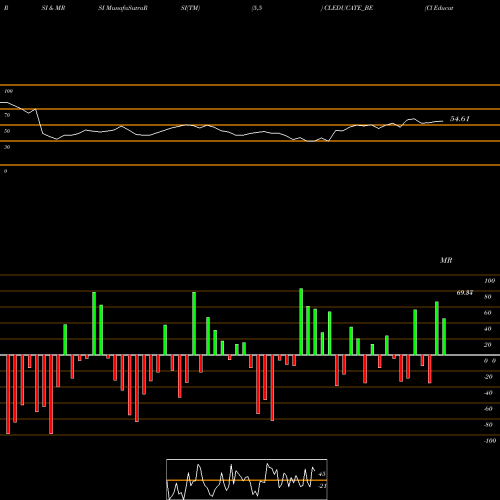Click the 30 label on RSI axis
Image resolution: width=500 pixels, height=500 pixels.
coord(7,147)
